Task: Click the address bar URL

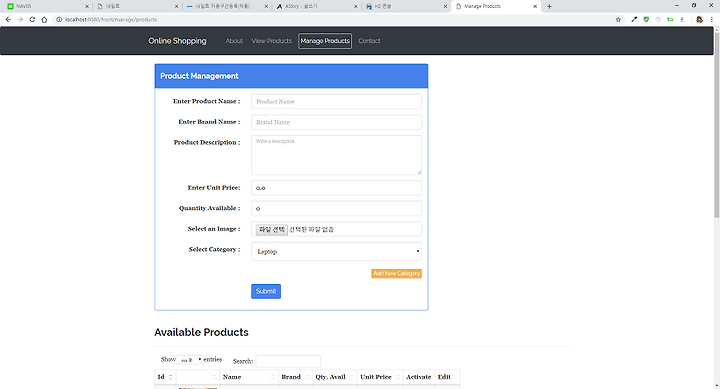Action: 111,19
